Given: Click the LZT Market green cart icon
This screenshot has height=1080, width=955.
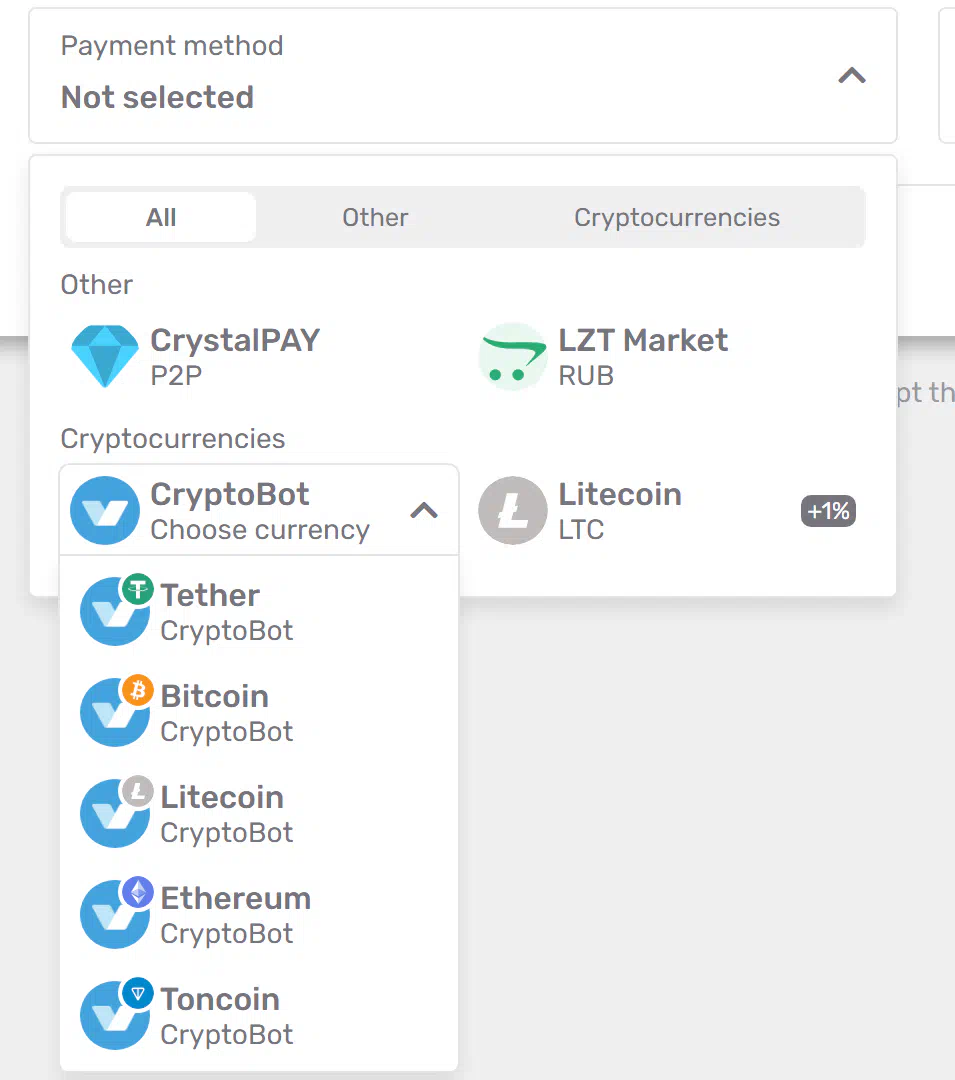Looking at the screenshot, I should coord(513,357).
